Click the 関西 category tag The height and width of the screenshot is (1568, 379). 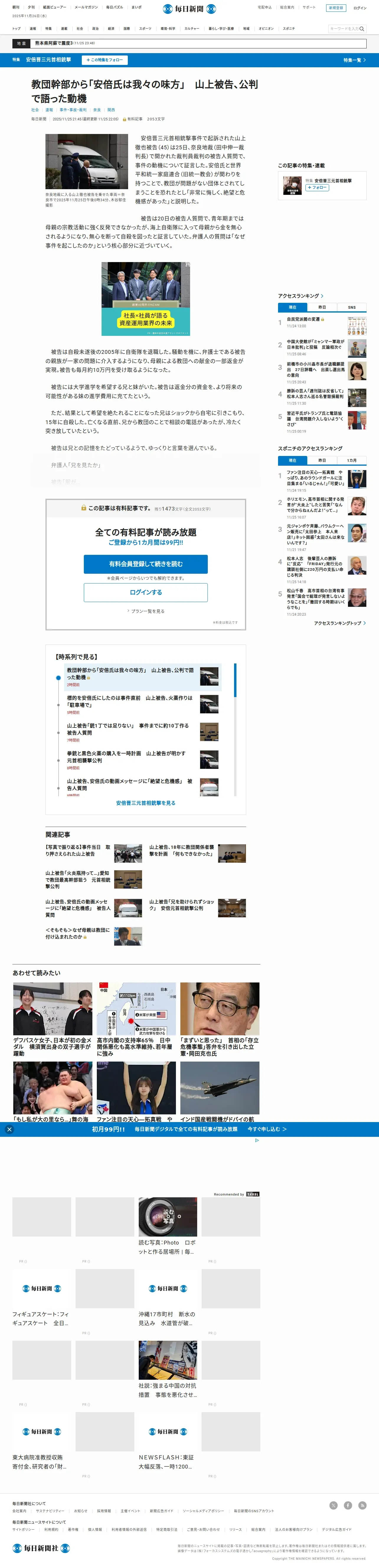(111, 110)
